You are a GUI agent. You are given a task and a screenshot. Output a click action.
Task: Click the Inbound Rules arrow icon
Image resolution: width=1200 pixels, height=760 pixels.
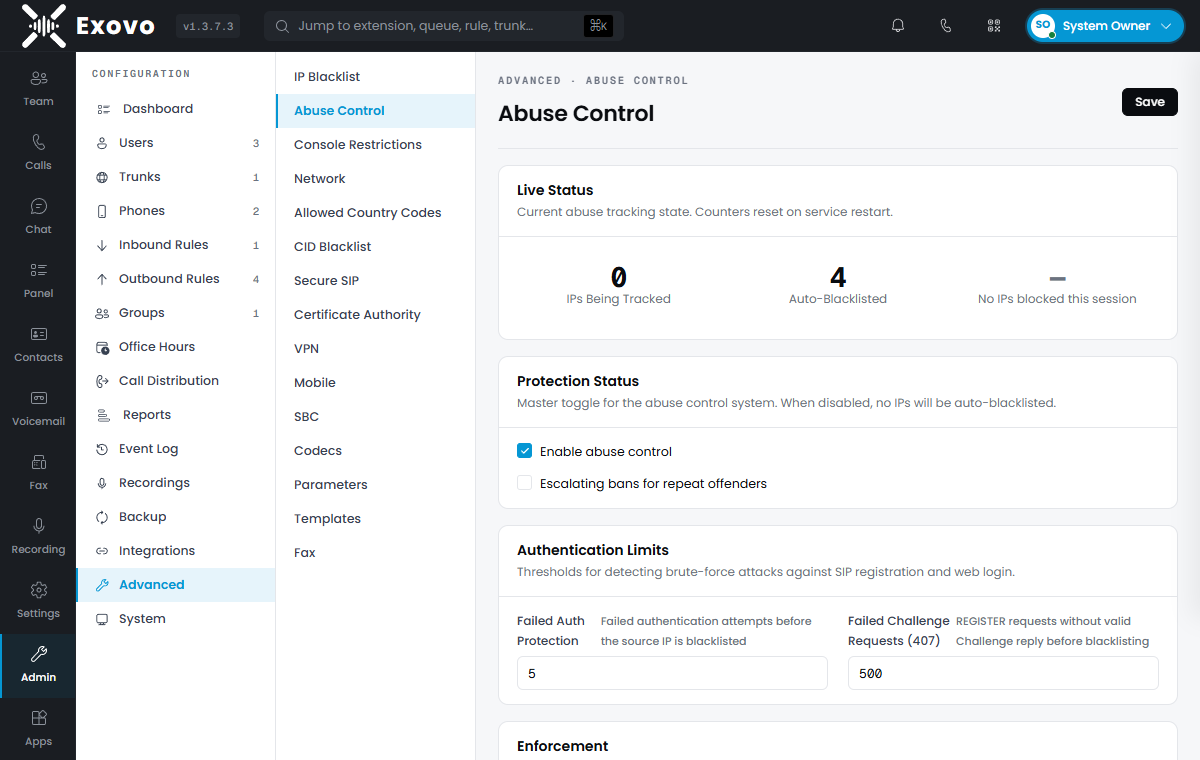102,245
